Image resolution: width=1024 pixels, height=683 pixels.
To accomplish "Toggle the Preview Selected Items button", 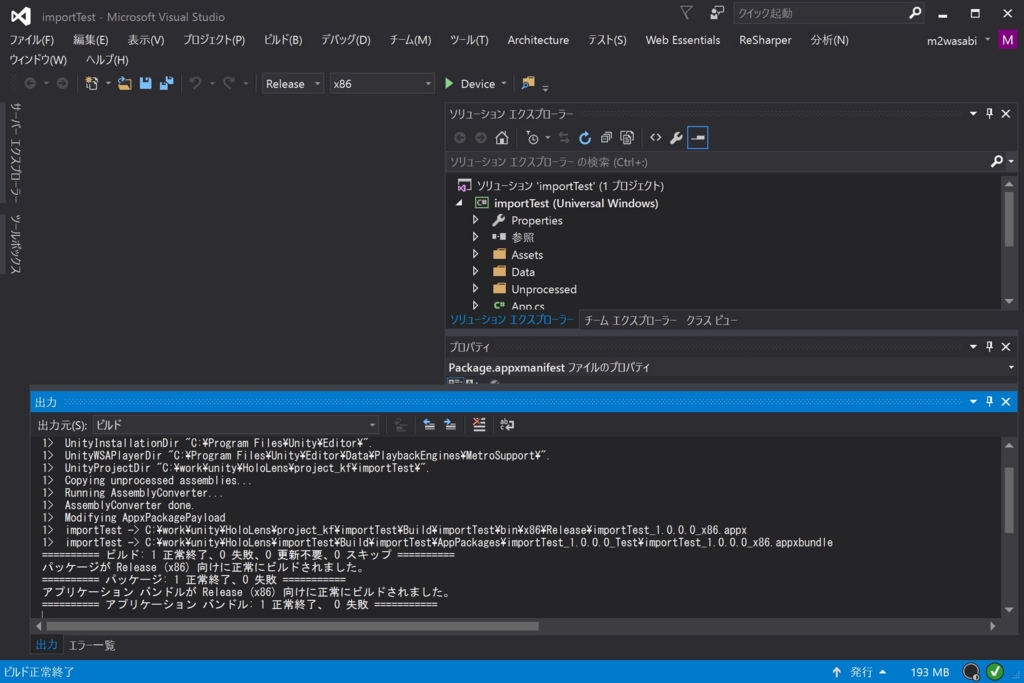I will click(x=697, y=138).
